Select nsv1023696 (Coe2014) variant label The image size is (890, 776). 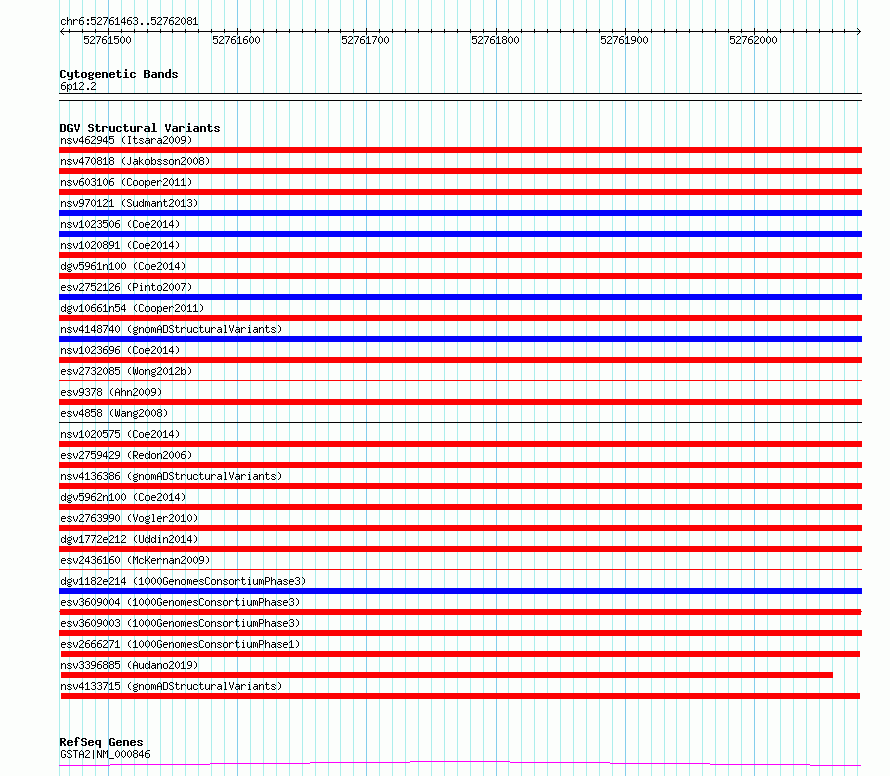[x=120, y=350]
